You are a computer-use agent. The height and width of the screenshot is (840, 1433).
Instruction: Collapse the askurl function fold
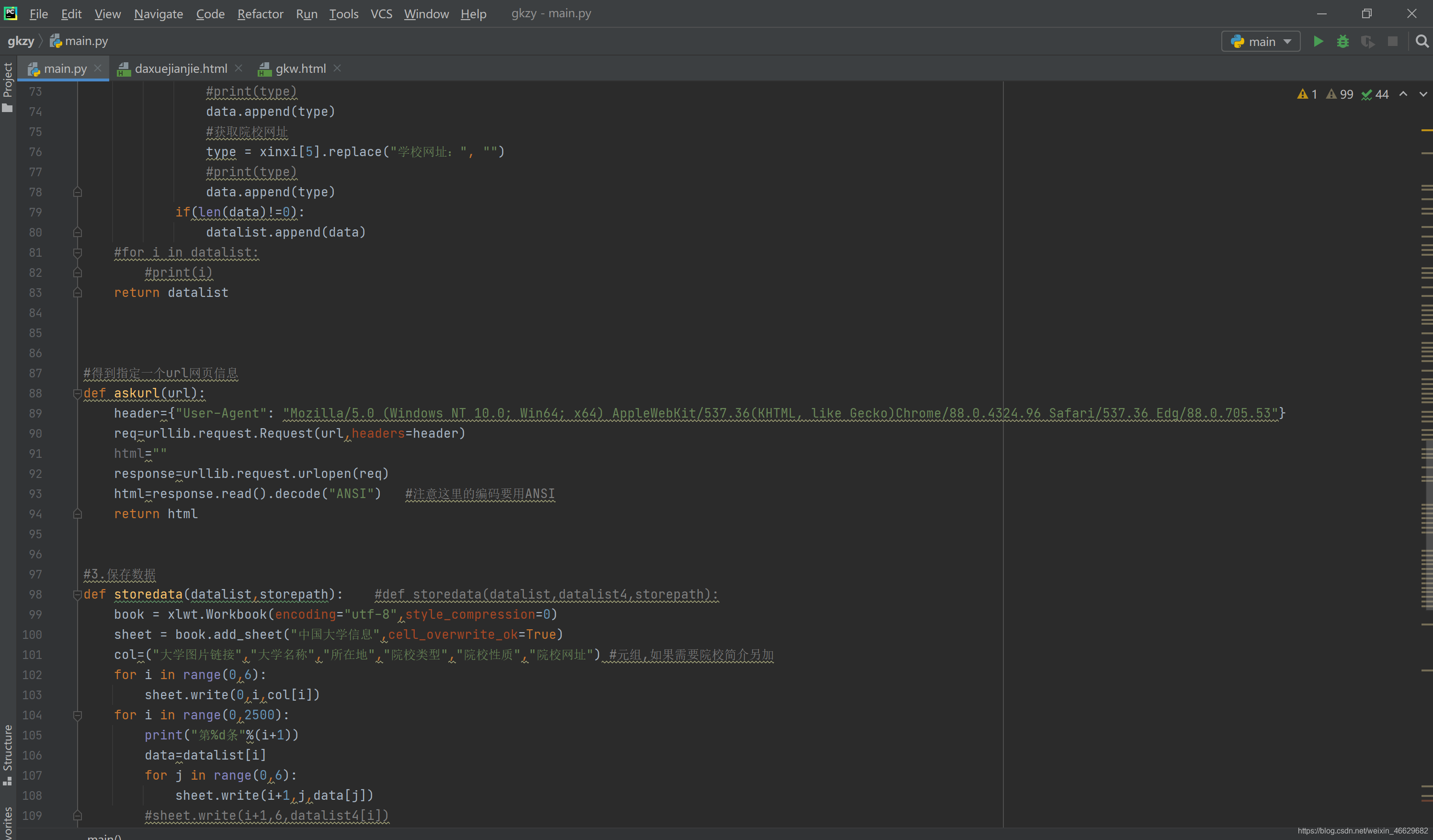tap(77, 393)
